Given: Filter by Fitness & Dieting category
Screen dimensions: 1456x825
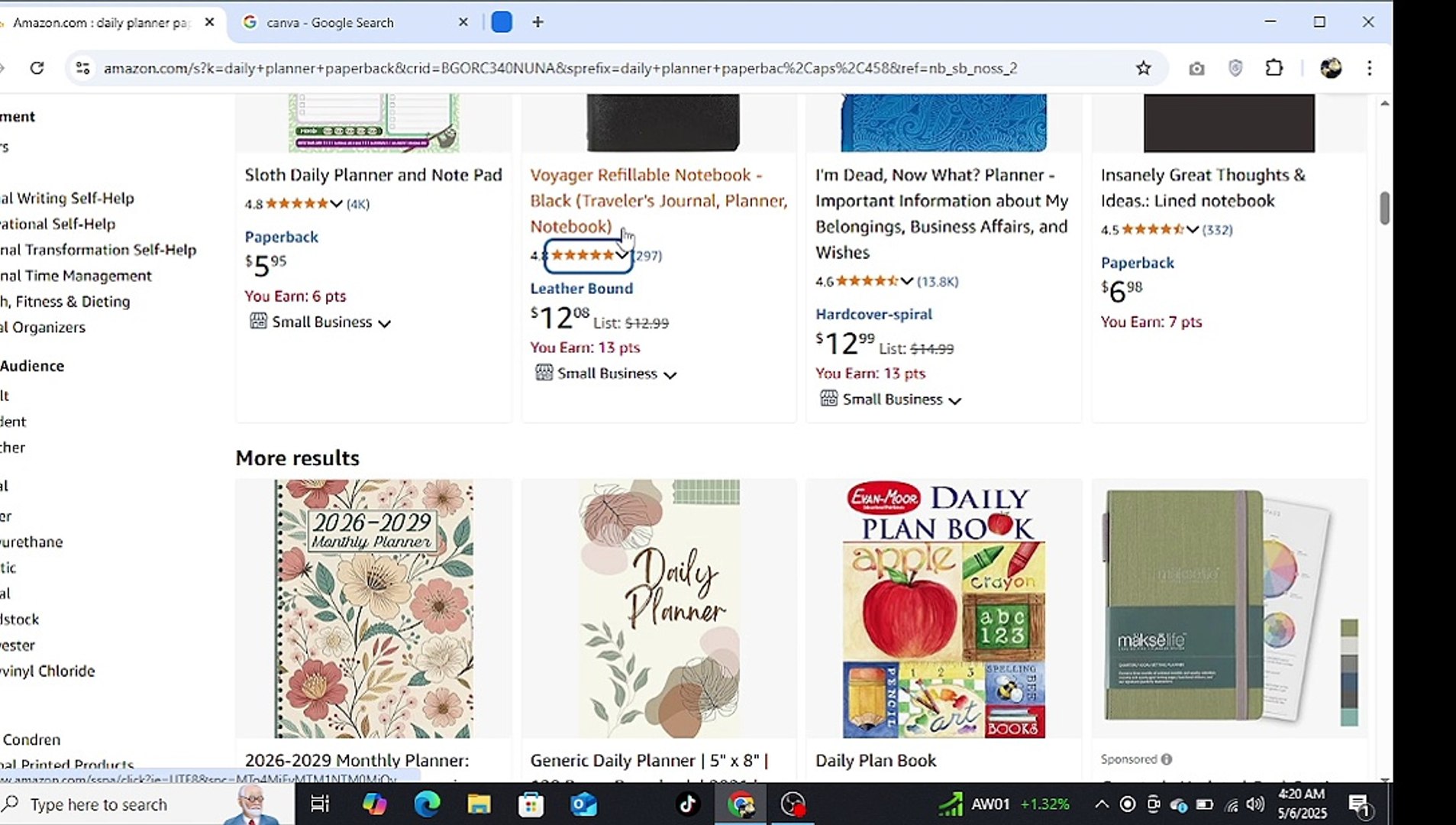Looking at the screenshot, I should [x=65, y=302].
